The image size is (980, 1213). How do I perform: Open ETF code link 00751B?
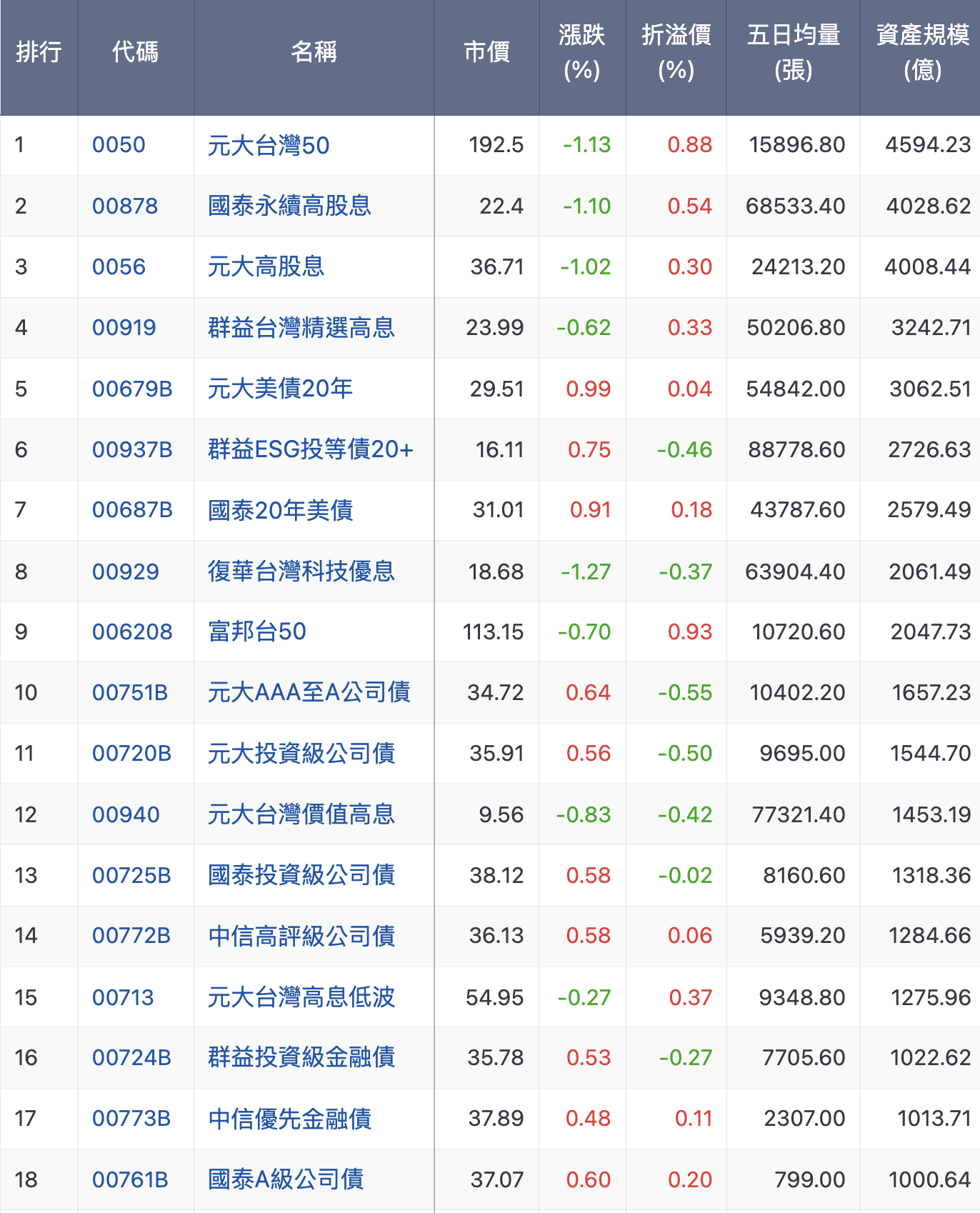tap(130, 692)
